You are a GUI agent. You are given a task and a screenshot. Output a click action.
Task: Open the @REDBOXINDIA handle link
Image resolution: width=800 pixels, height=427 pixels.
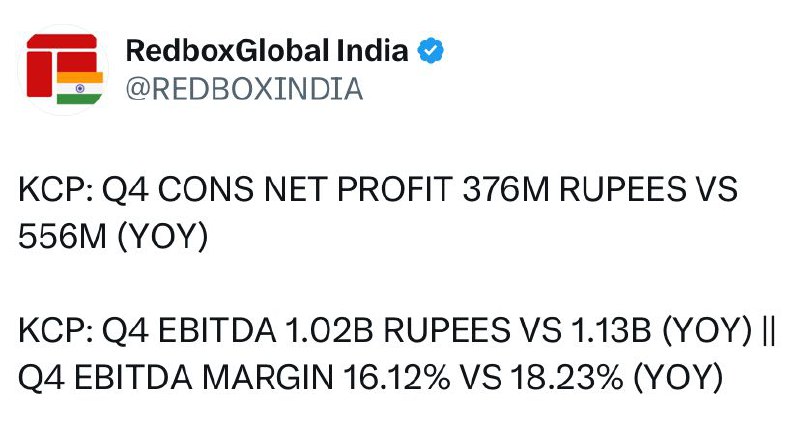(244, 89)
